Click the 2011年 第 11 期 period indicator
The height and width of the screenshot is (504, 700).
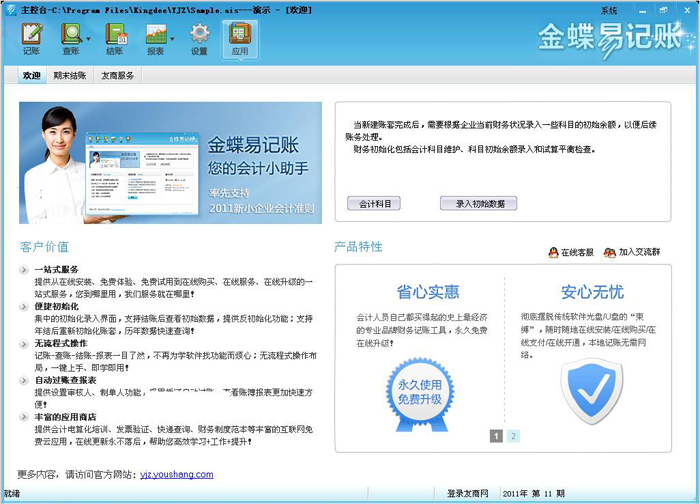(533, 493)
